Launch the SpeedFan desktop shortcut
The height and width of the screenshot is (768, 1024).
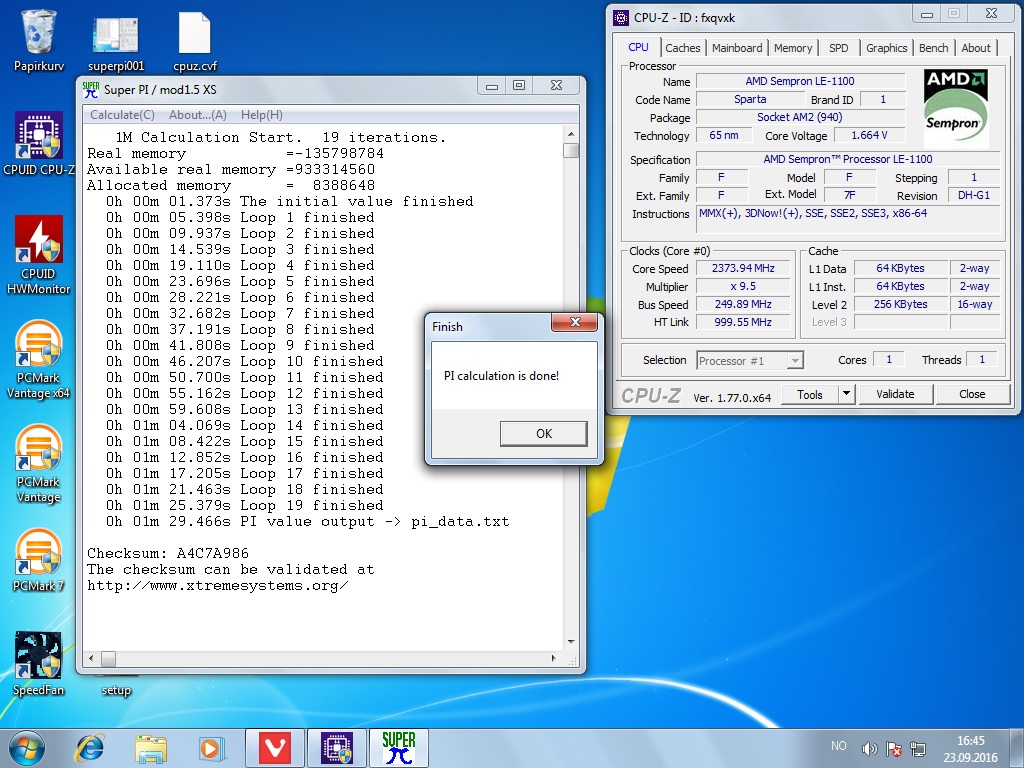[x=39, y=664]
